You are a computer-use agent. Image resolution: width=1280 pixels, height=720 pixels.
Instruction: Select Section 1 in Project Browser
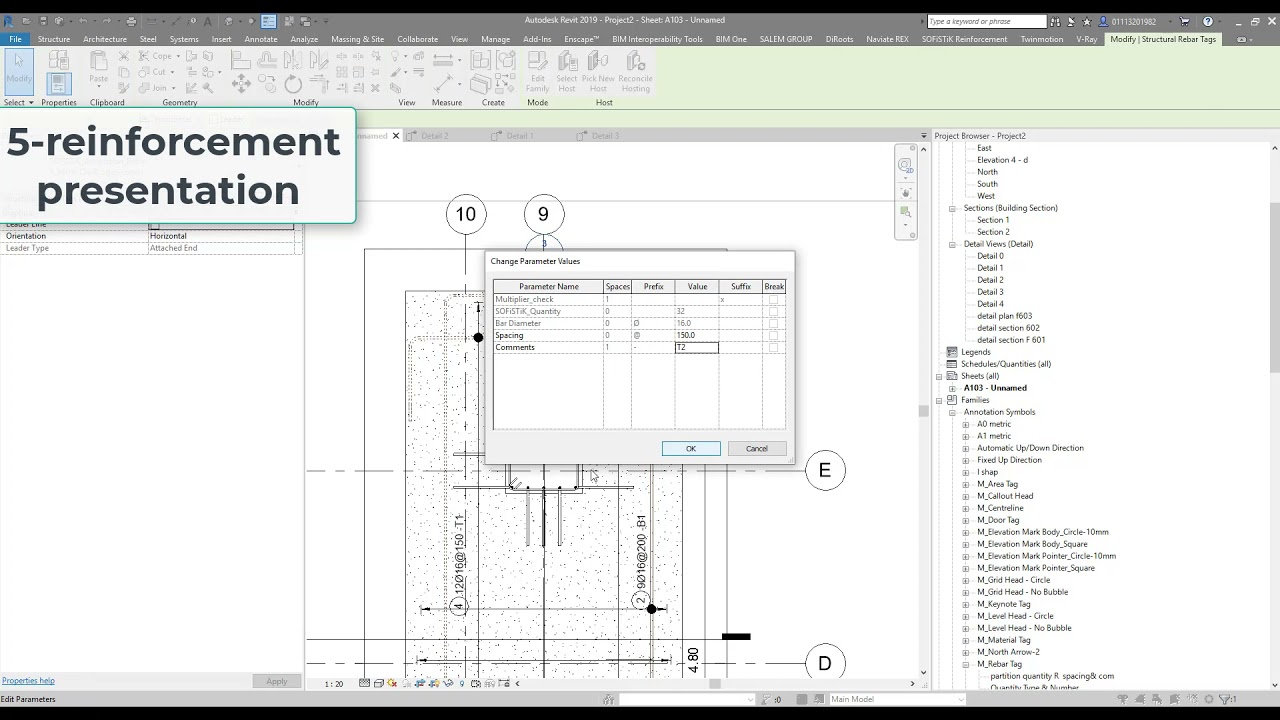(993, 220)
